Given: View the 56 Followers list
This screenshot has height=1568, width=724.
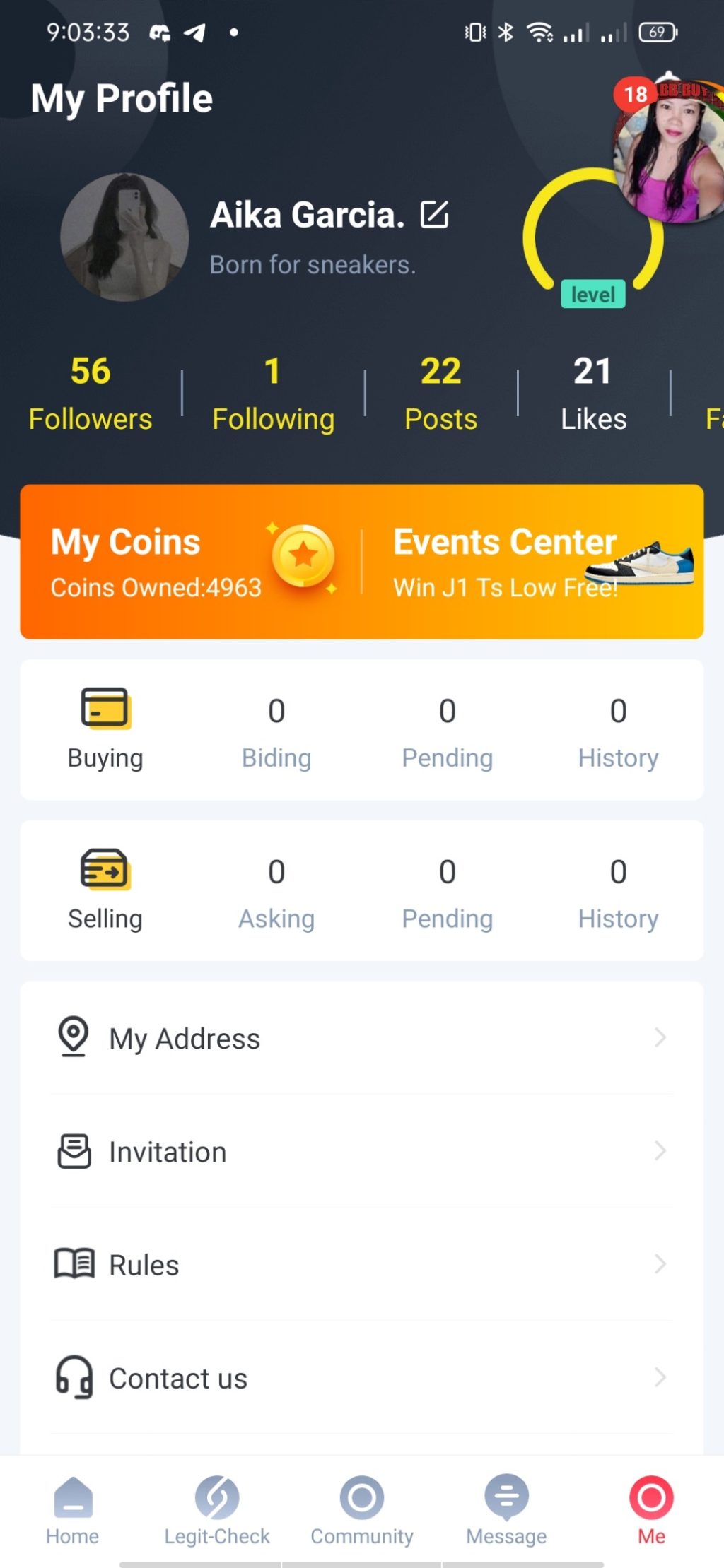Looking at the screenshot, I should [90, 393].
